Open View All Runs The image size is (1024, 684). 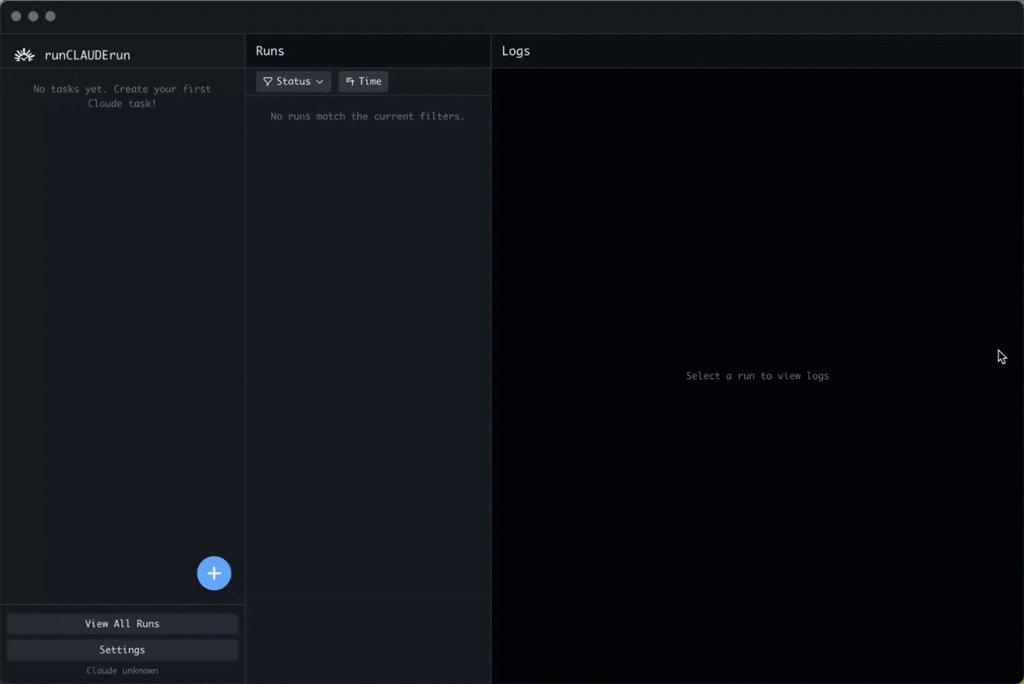point(122,624)
